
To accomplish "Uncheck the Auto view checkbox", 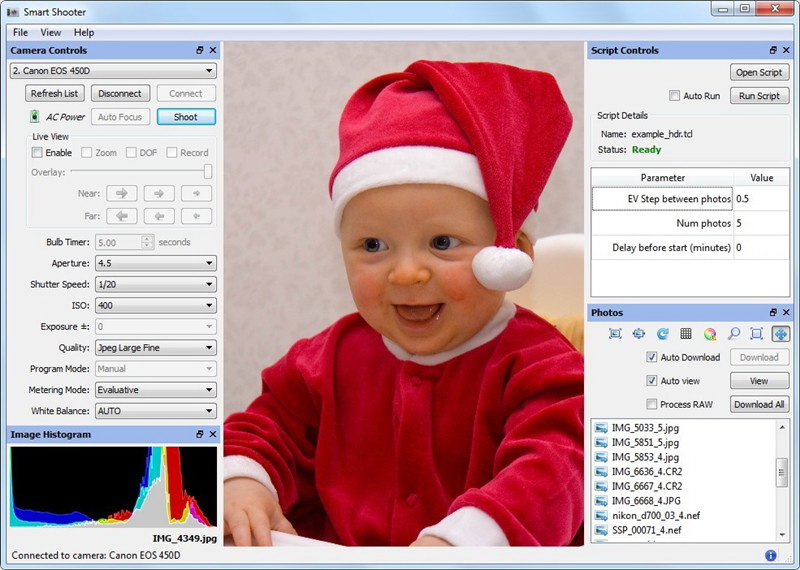I will tap(652, 381).
